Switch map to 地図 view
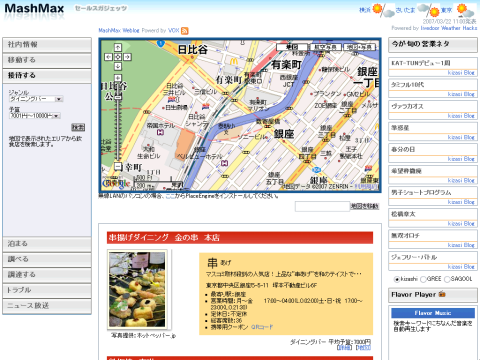Viewport: 480px width, 360px height. [292, 47]
